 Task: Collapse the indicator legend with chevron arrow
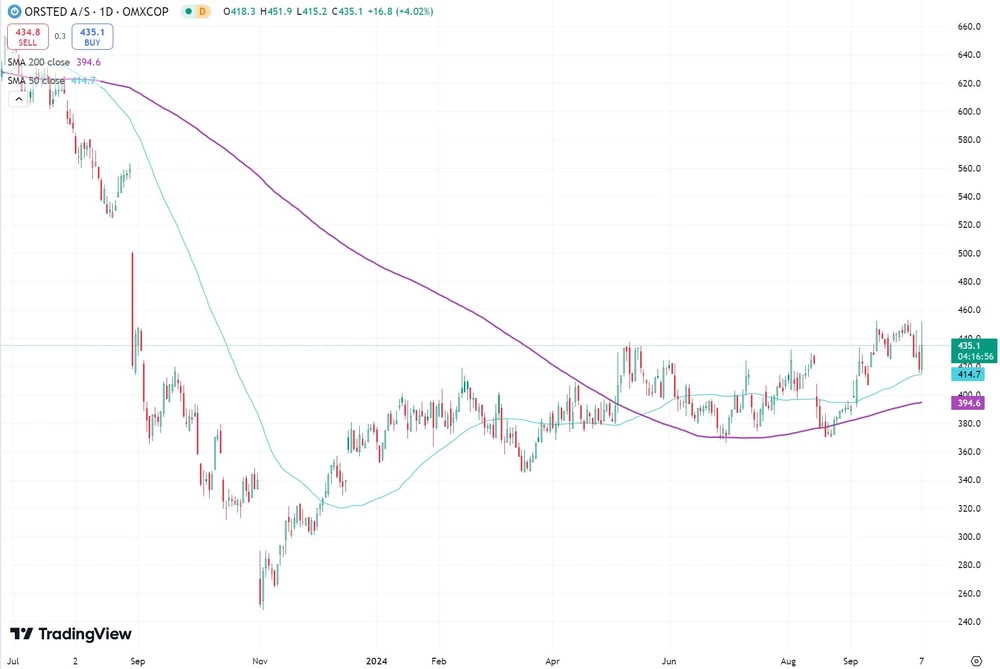tap(17, 99)
